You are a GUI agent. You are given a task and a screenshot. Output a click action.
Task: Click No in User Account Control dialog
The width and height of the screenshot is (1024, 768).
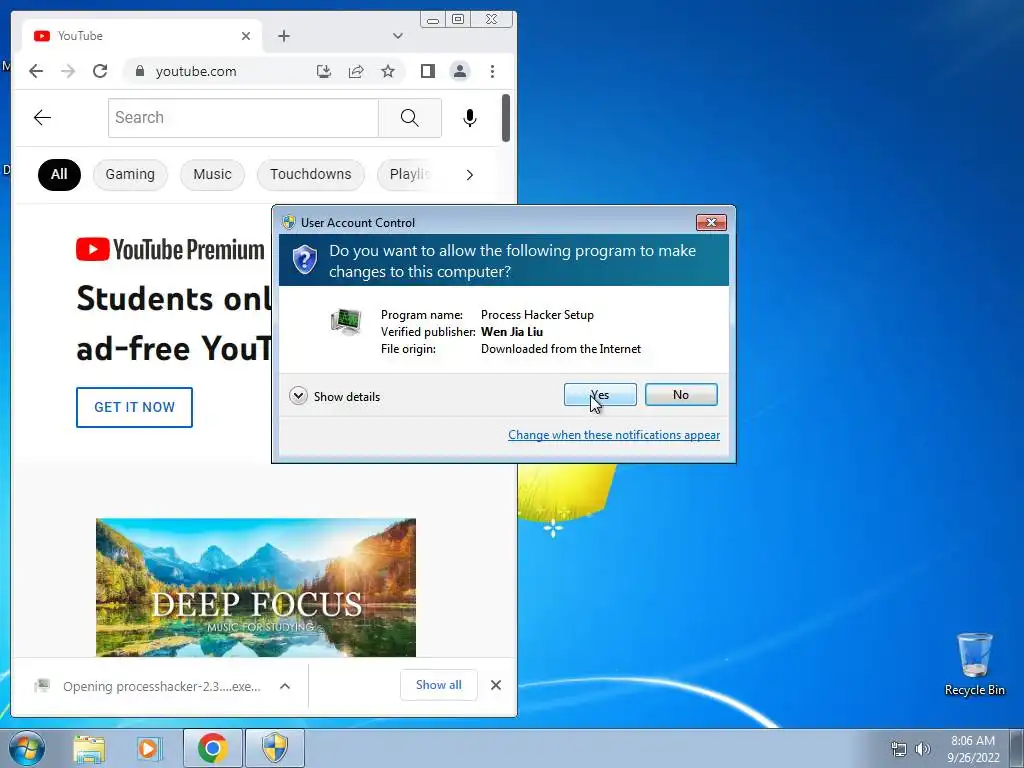[681, 394]
